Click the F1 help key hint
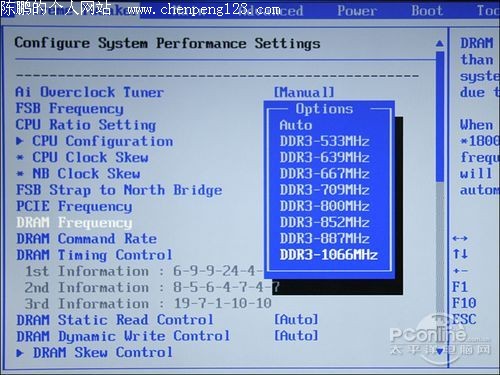 pyautogui.click(x=460, y=287)
